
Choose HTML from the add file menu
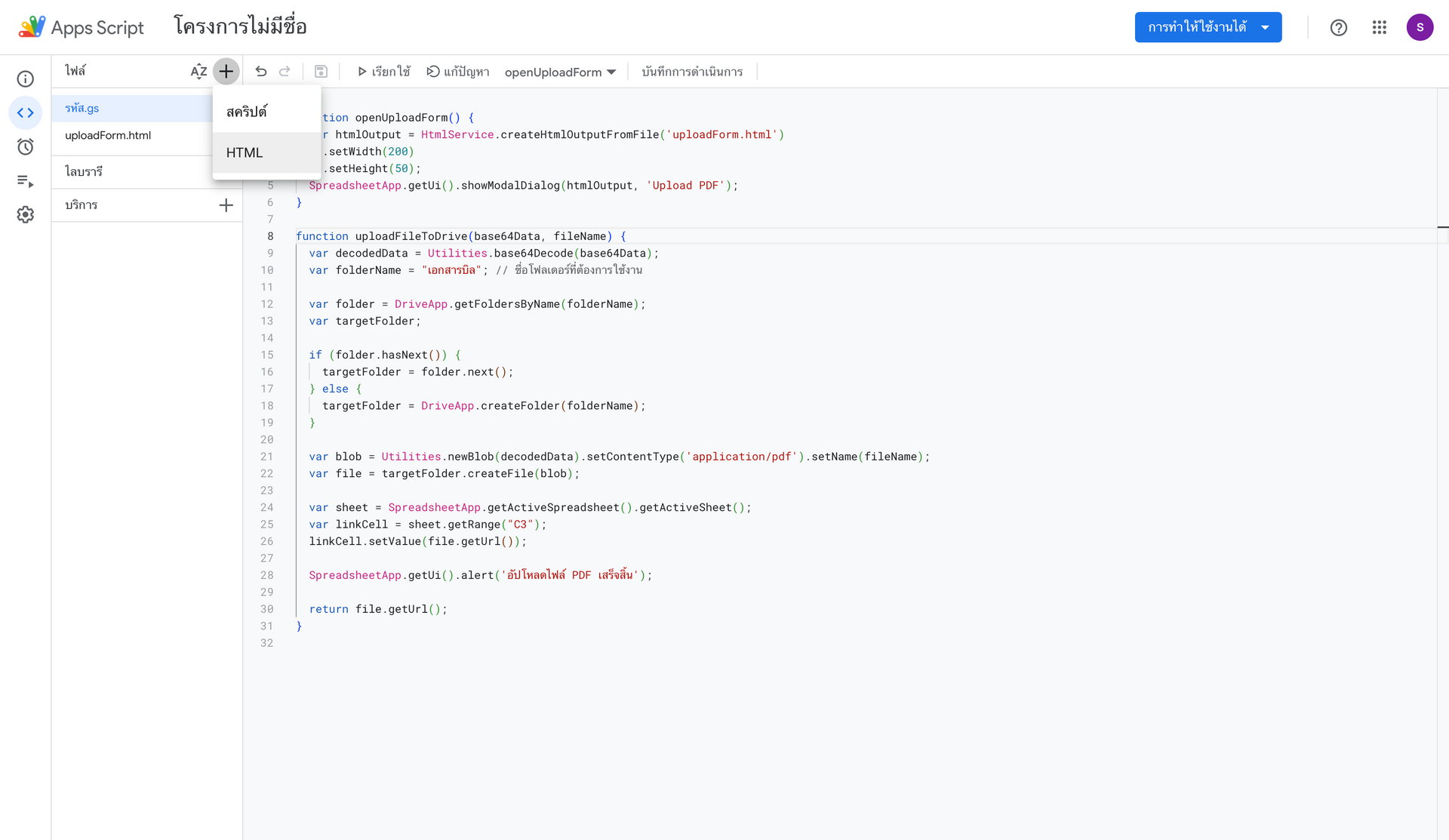coord(267,152)
